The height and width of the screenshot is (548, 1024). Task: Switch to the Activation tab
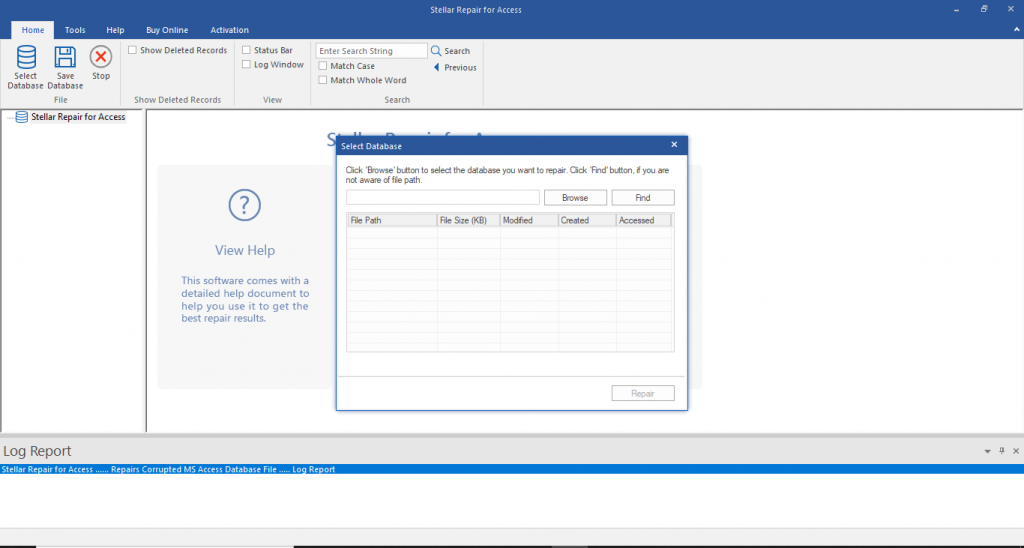(x=229, y=30)
